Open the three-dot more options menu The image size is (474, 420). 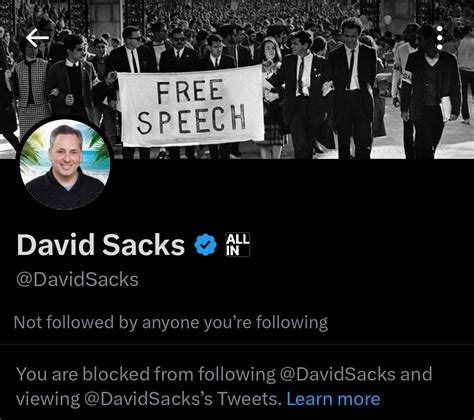(x=440, y=38)
